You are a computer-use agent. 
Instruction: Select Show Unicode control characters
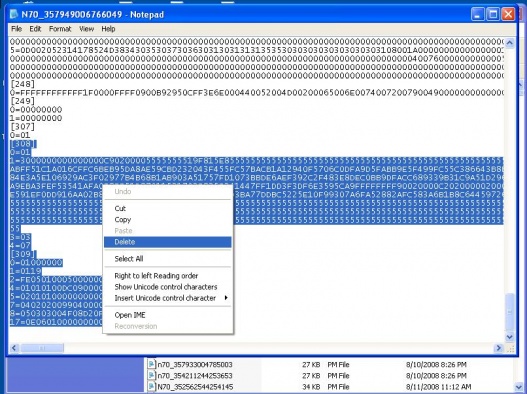pyautogui.click(x=167, y=287)
